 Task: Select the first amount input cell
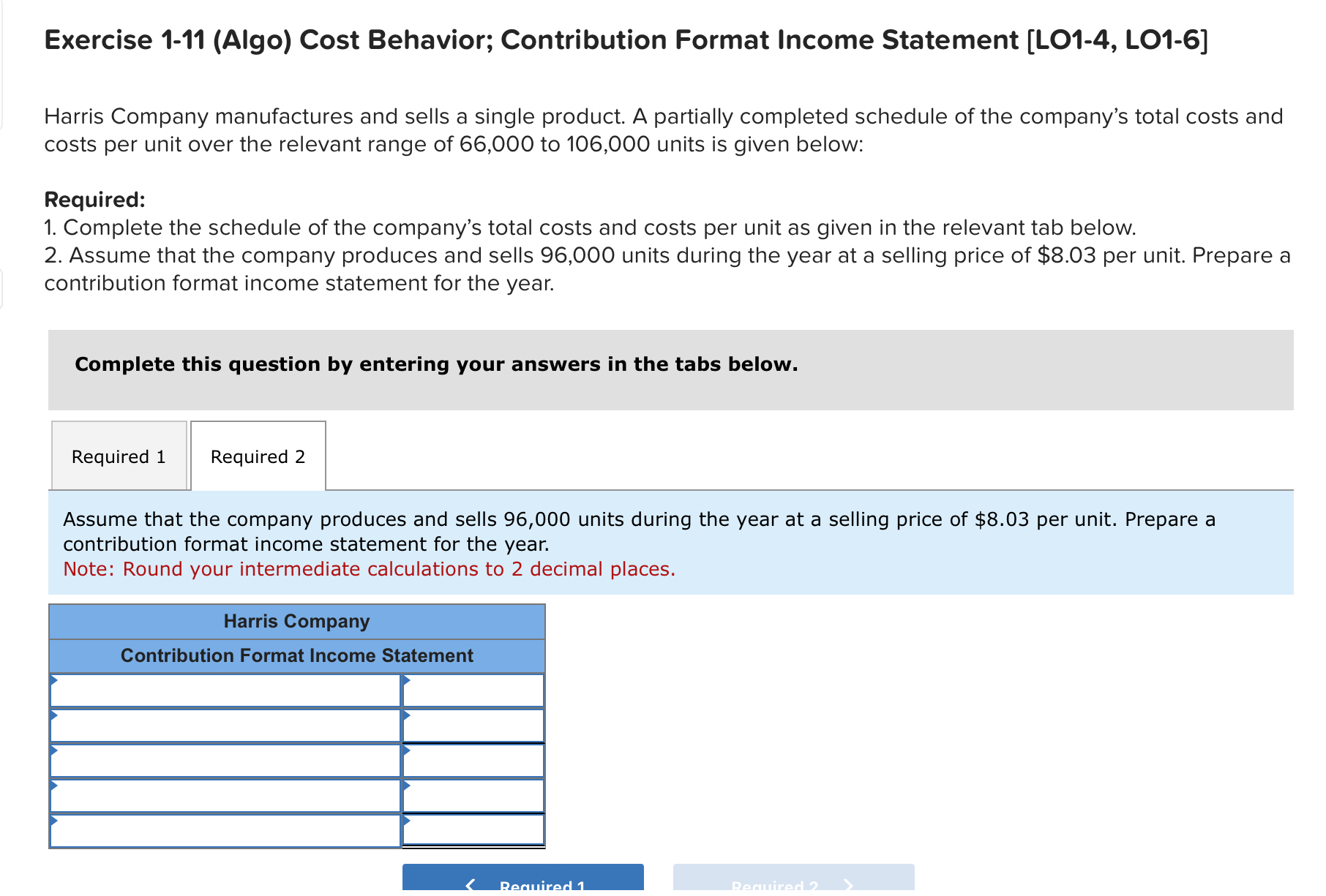coord(474,690)
